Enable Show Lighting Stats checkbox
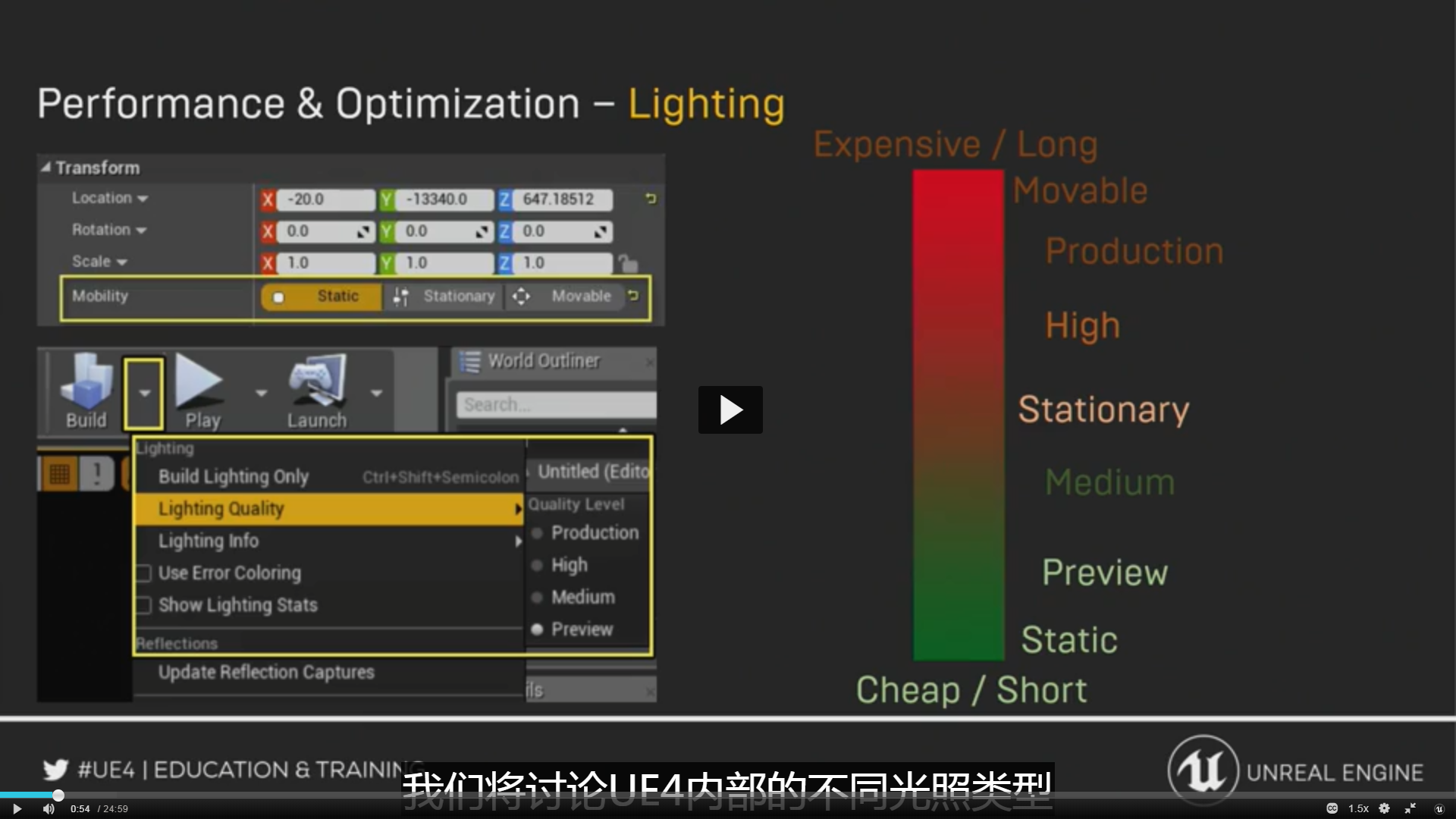Screen dimensions: 1456x819 click(143, 605)
